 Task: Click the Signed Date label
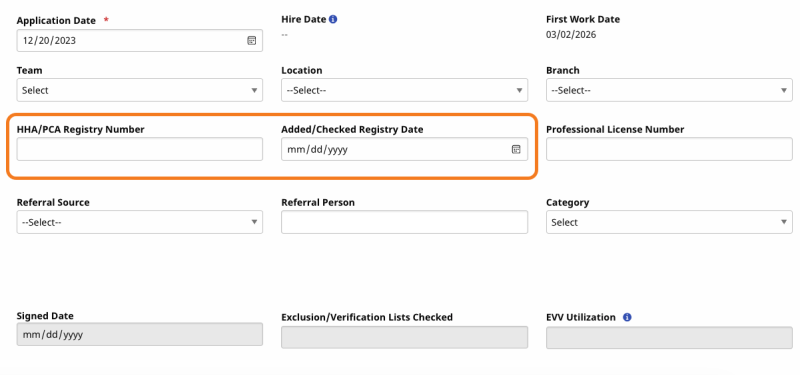tap(45, 316)
